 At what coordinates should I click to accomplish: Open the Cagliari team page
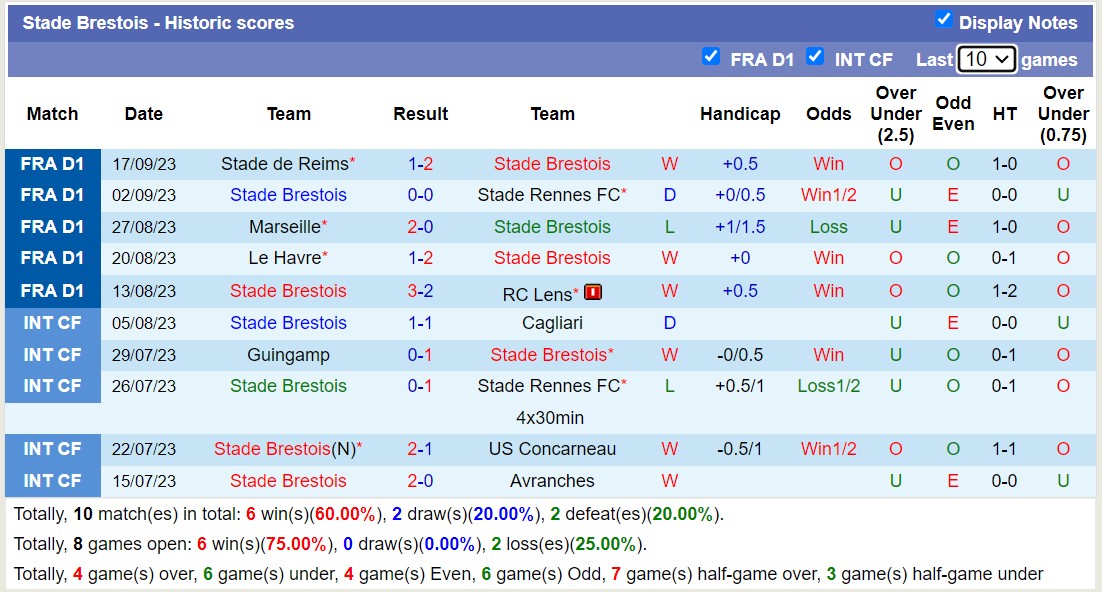point(553,322)
